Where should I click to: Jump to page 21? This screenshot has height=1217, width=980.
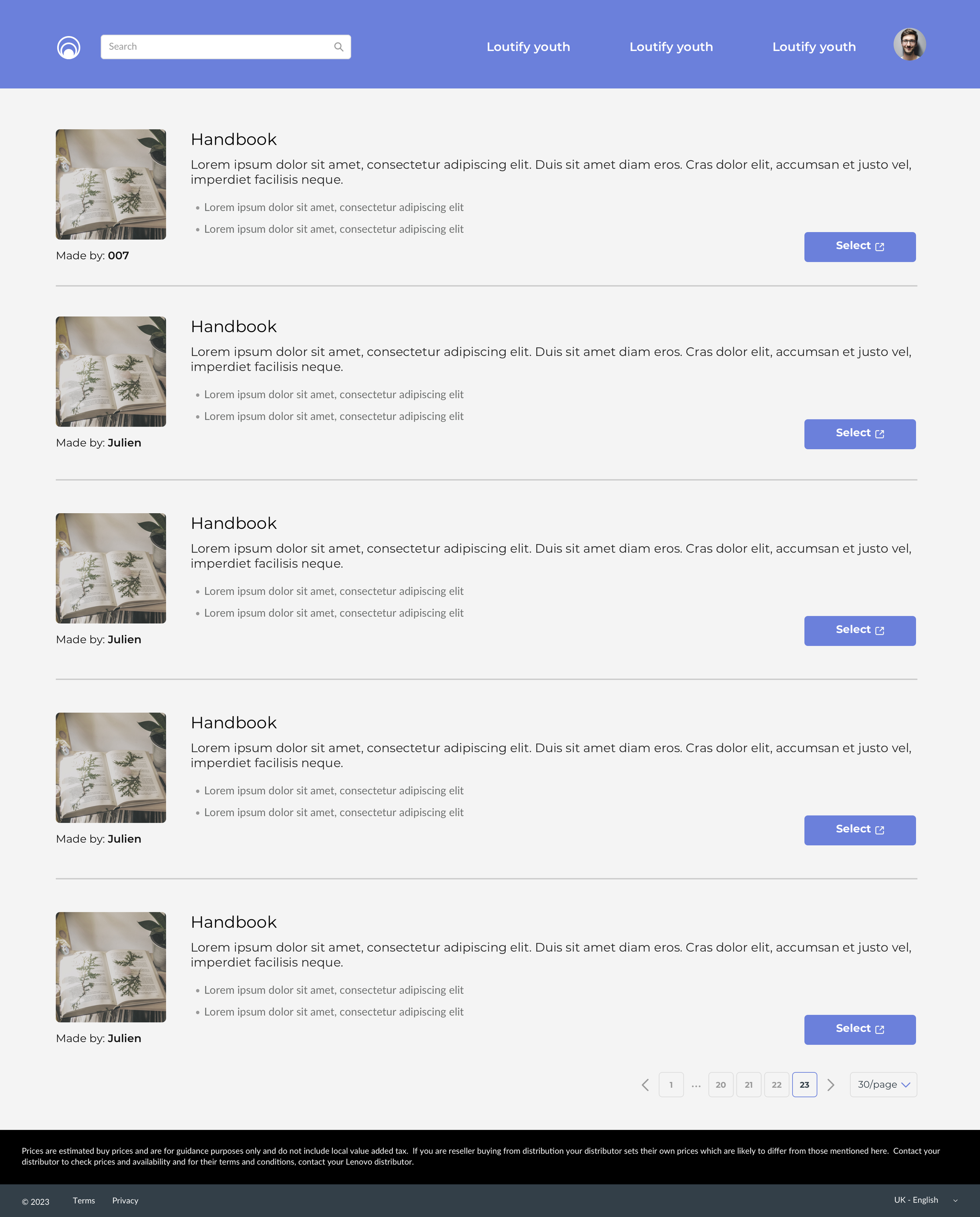click(749, 1084)
